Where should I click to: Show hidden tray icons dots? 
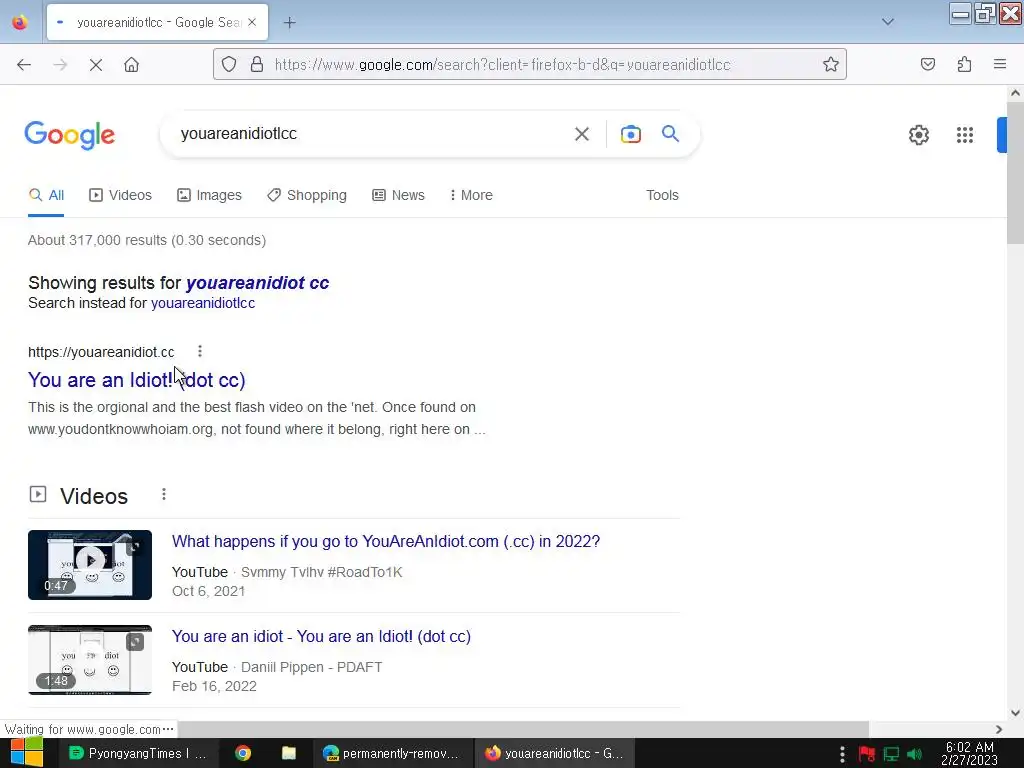tap(842, 754)
